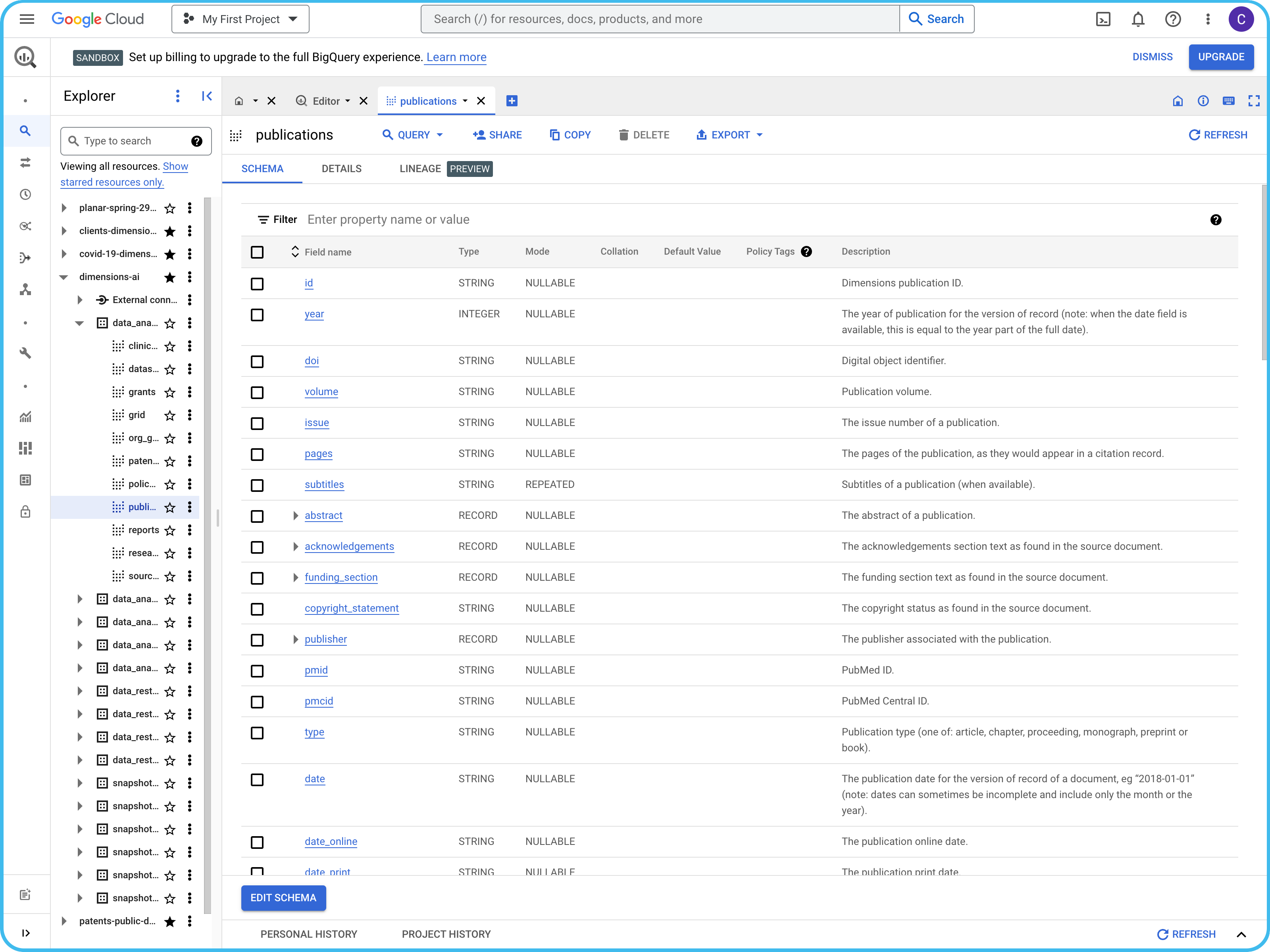Tick the checkbox for year field
Screen dimensions: 1270x952
pos(257,315)
